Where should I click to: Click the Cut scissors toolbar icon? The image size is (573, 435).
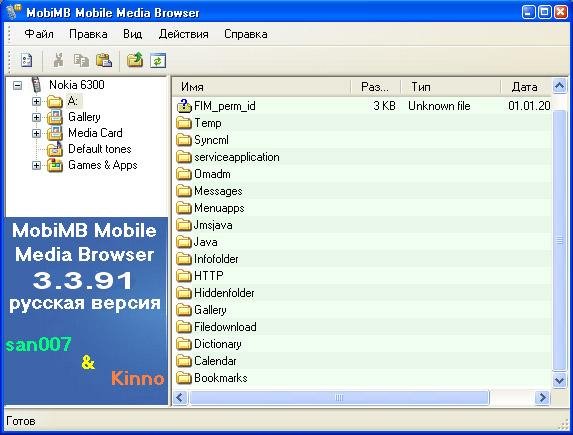[58, 60]
